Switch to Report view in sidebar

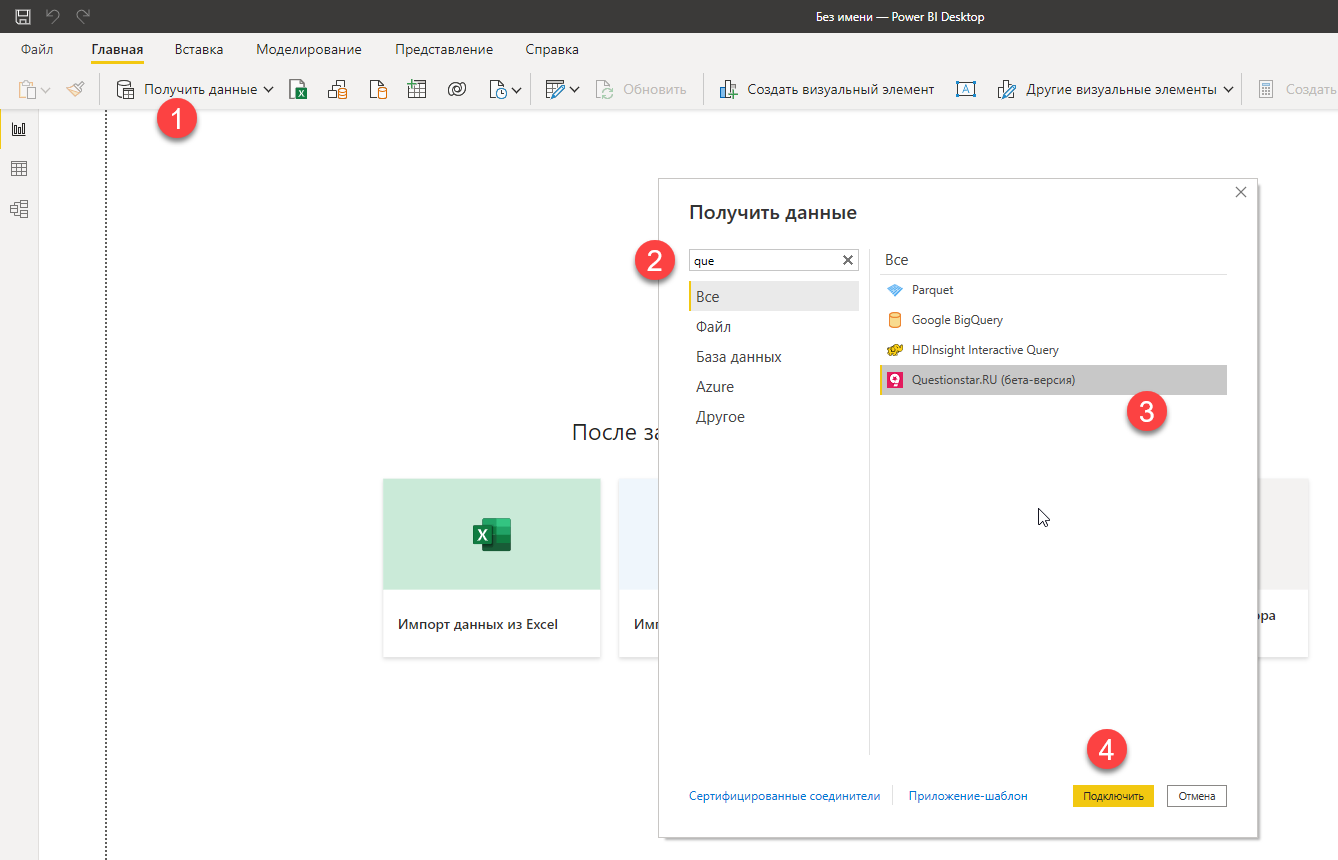click(19, 129)
